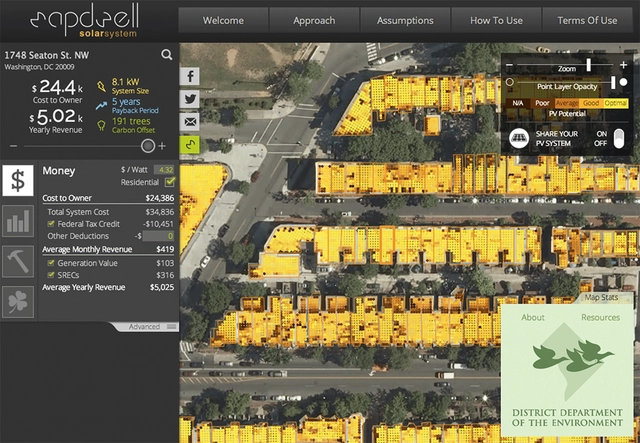Open the Terms Of Use tab
The image size is (640, 443).
coord(587,20)
